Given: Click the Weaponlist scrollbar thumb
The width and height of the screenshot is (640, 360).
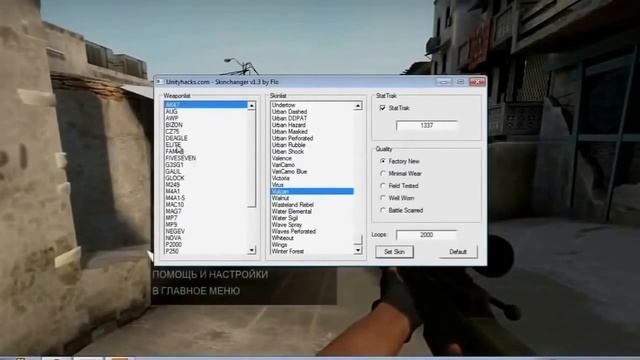Looking at the screenshot, I should coord(252,158).
